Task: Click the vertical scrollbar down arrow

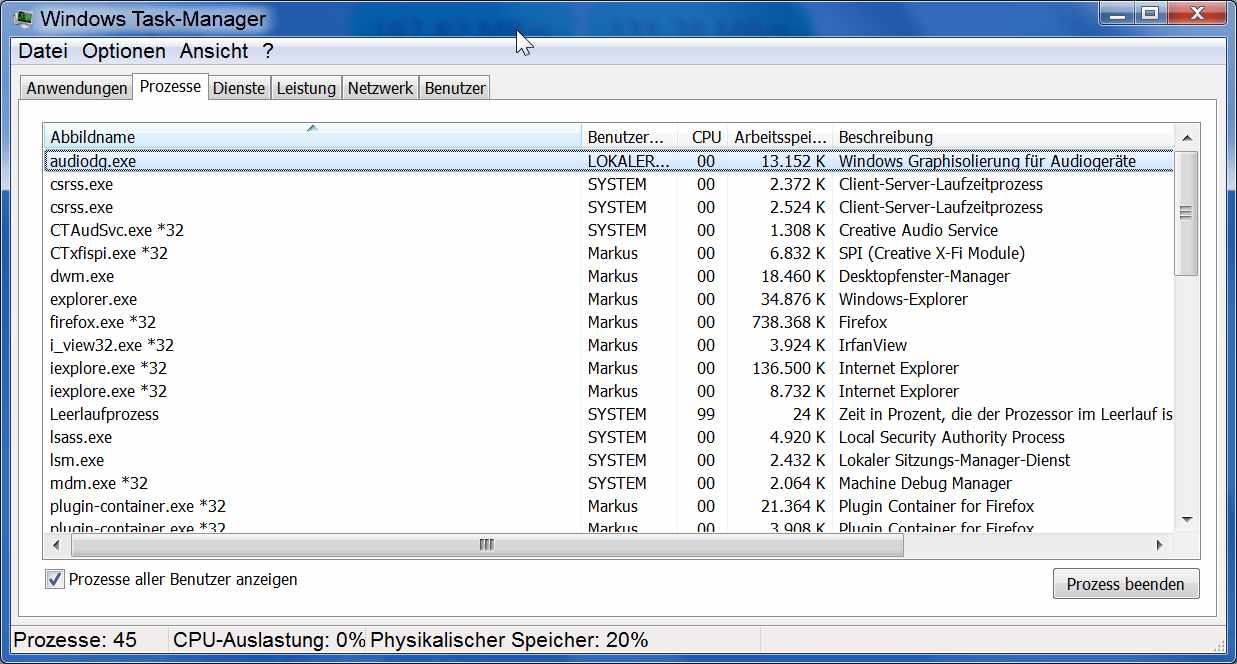Action: pos(1187,519)
